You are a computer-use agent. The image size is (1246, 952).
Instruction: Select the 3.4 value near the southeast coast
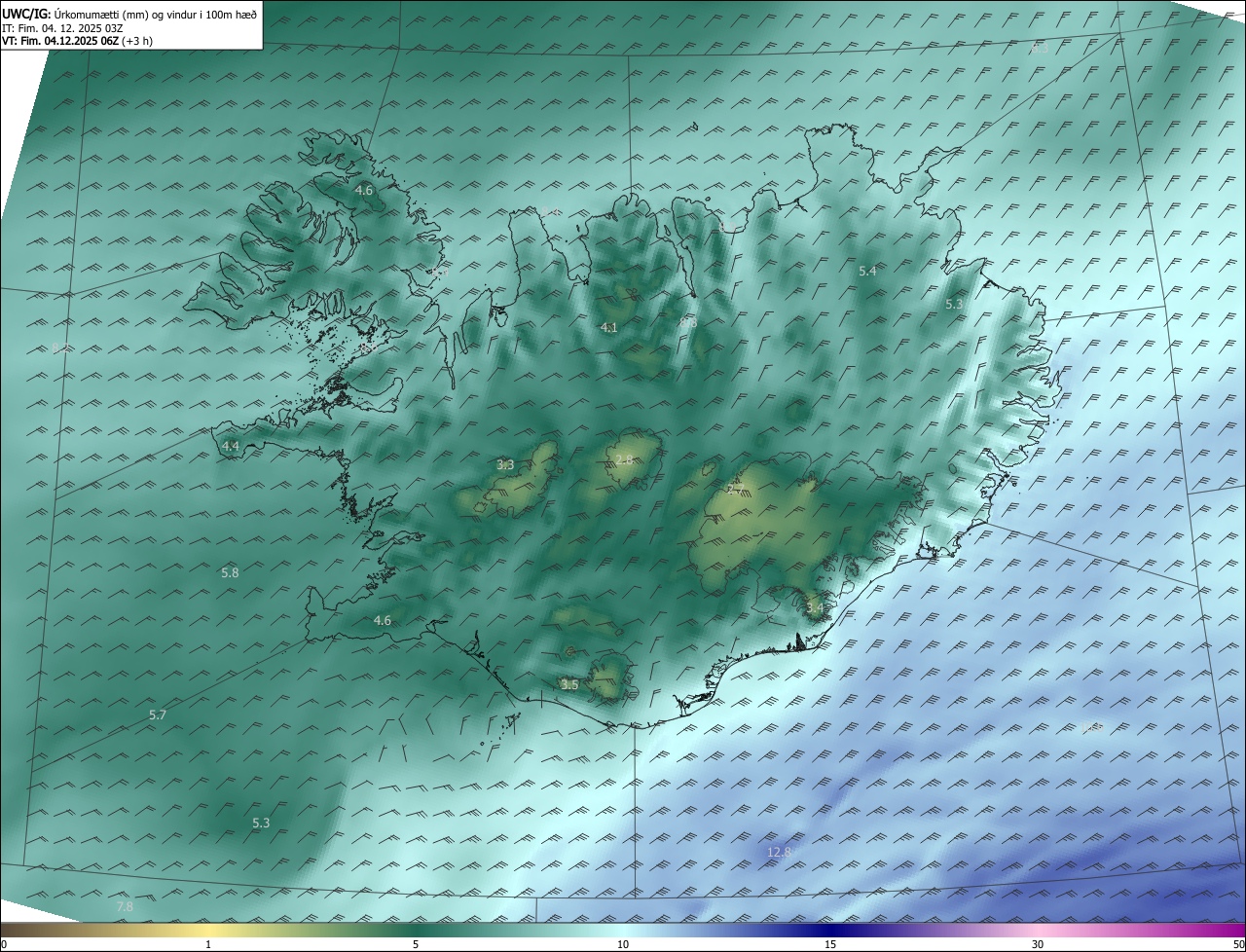(x=815, y=609)
